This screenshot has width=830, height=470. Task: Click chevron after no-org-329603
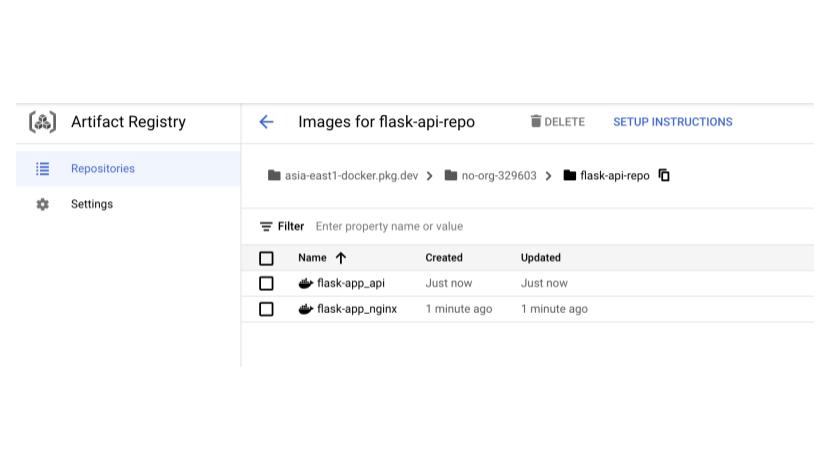pyautogui.click(x=548, y=176)
